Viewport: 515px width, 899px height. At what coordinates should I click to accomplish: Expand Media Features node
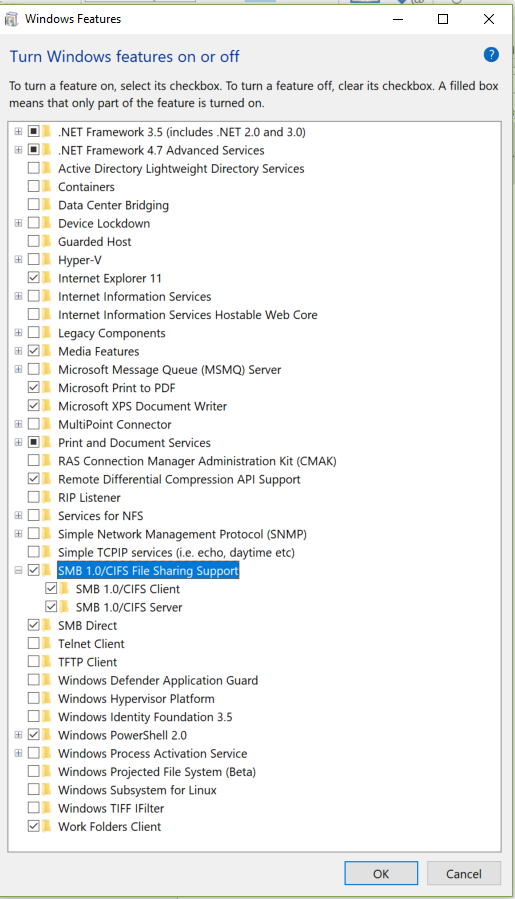[18, 351]
